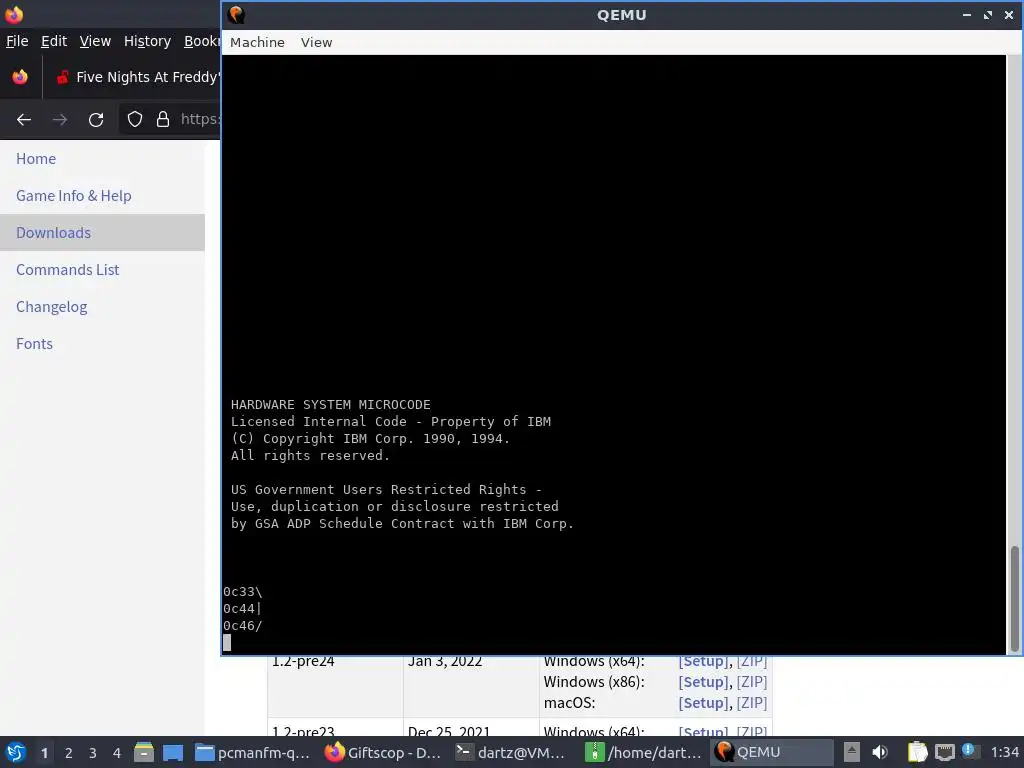The width and height of the screenshot is (1024, 768).
Task: Click the network status tray icon
Action: pos(944,752)
